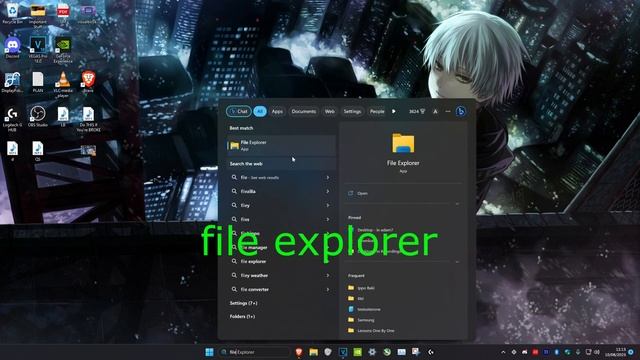Open Bing chat icon in search panel
Image resolution: width=640 pixels, height=360 pixels.
tap(461, 111)
